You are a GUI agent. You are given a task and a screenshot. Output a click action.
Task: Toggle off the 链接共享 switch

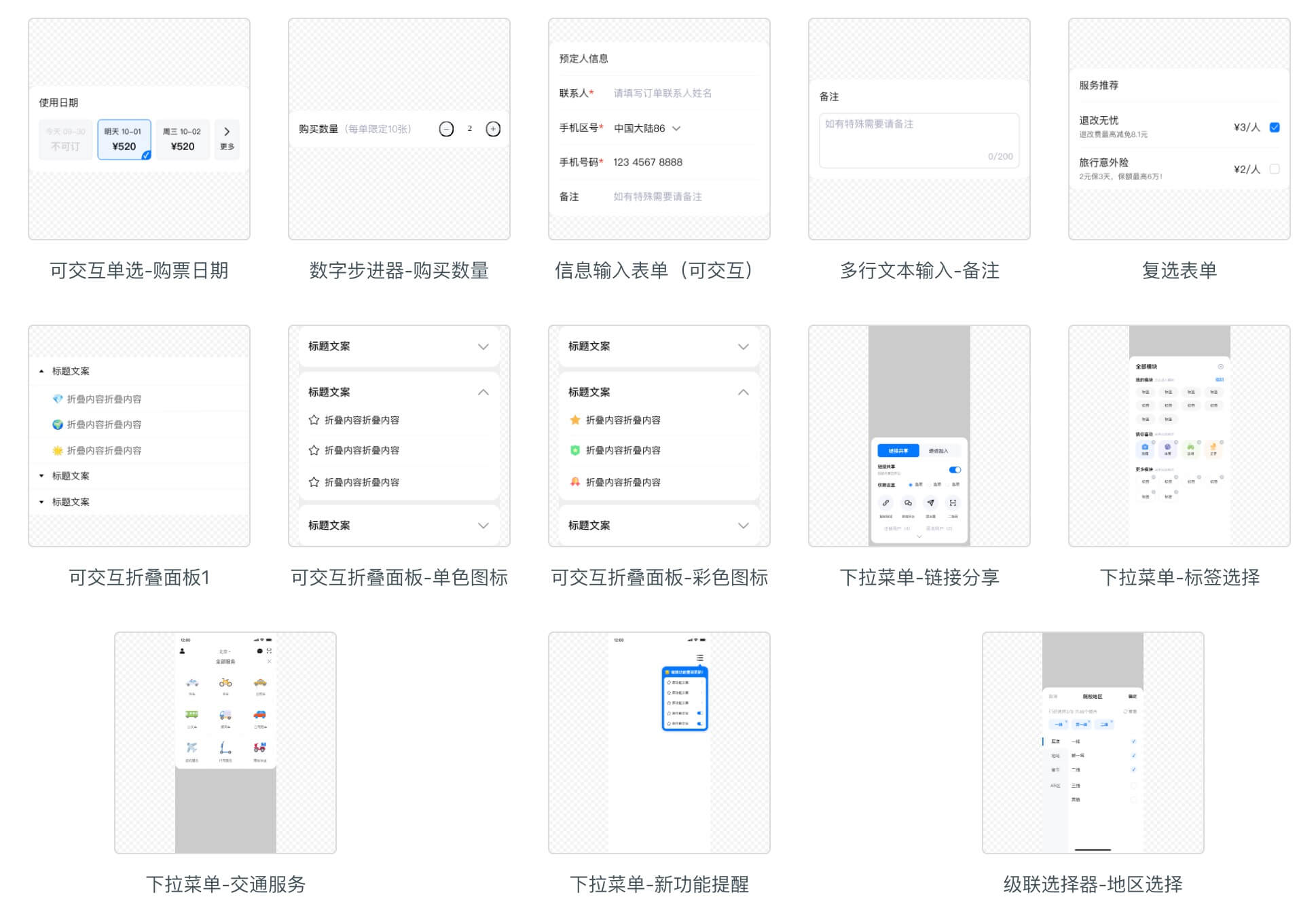coord(955,470)
